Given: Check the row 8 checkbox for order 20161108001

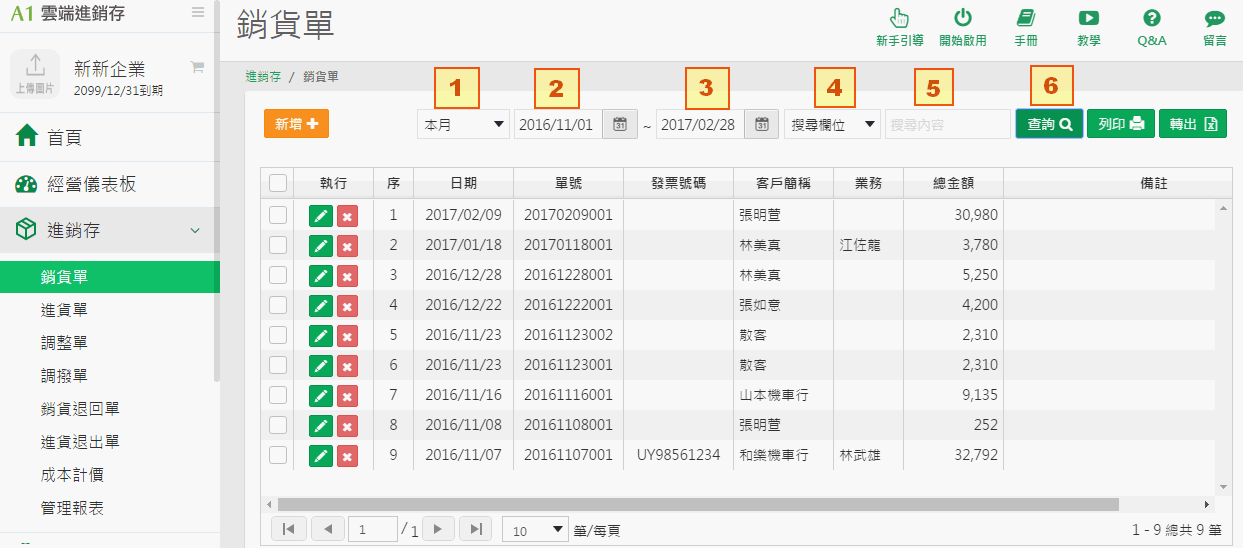Looking at the screenshot, I should point(278,425).
